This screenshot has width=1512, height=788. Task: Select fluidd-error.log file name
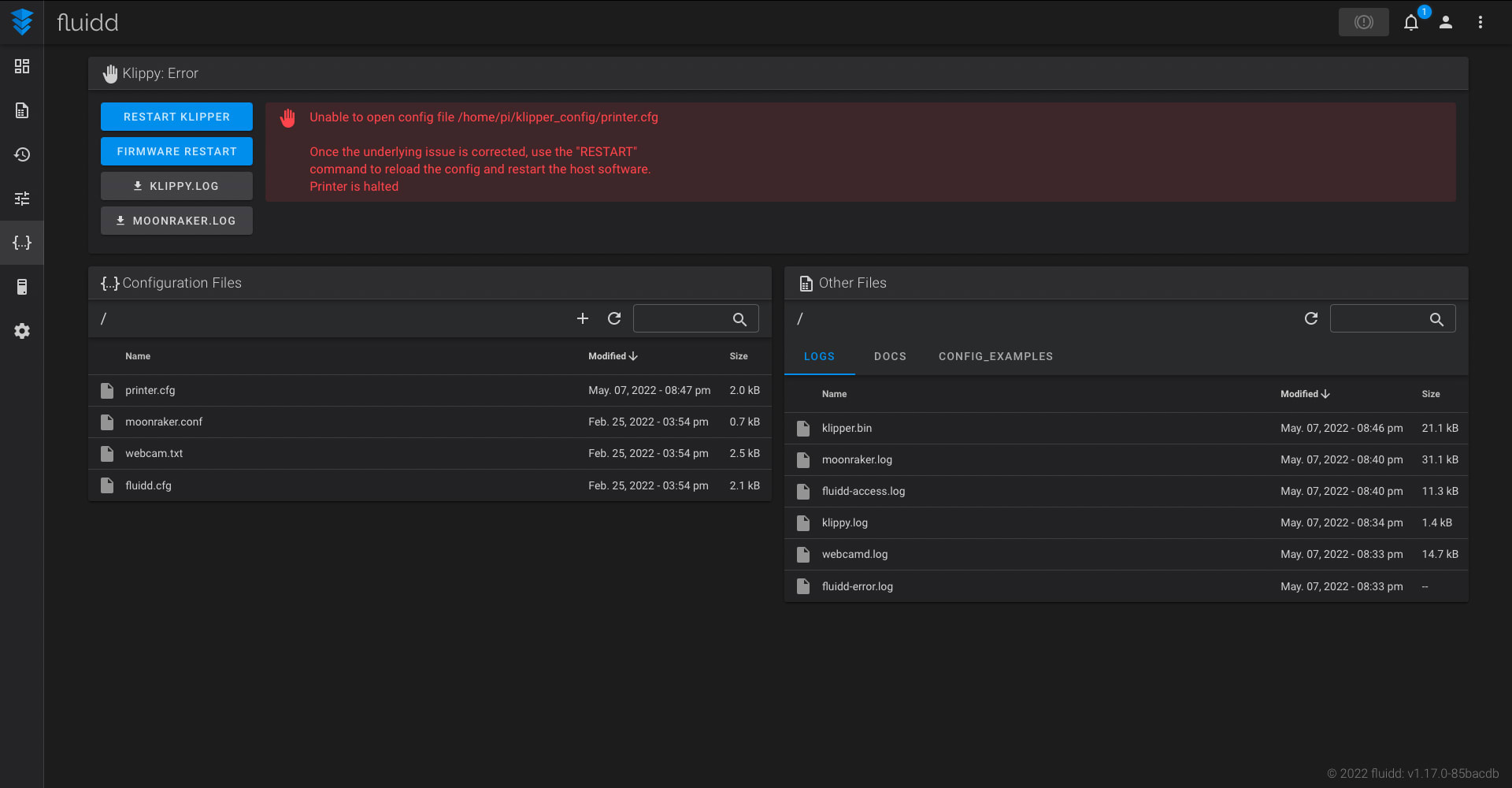point(858,586)
